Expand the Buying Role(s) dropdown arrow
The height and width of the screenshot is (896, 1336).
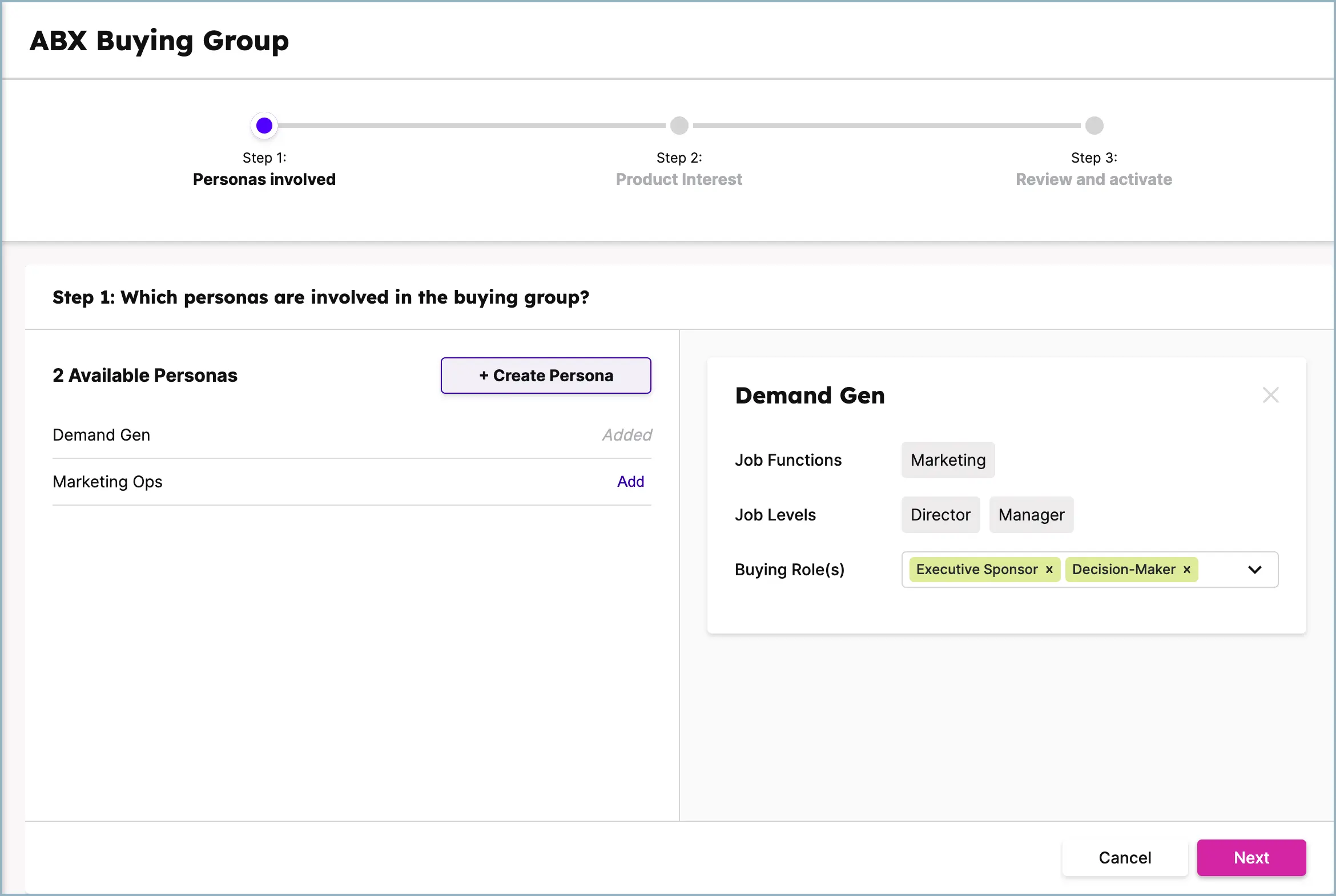[1254, 570]
